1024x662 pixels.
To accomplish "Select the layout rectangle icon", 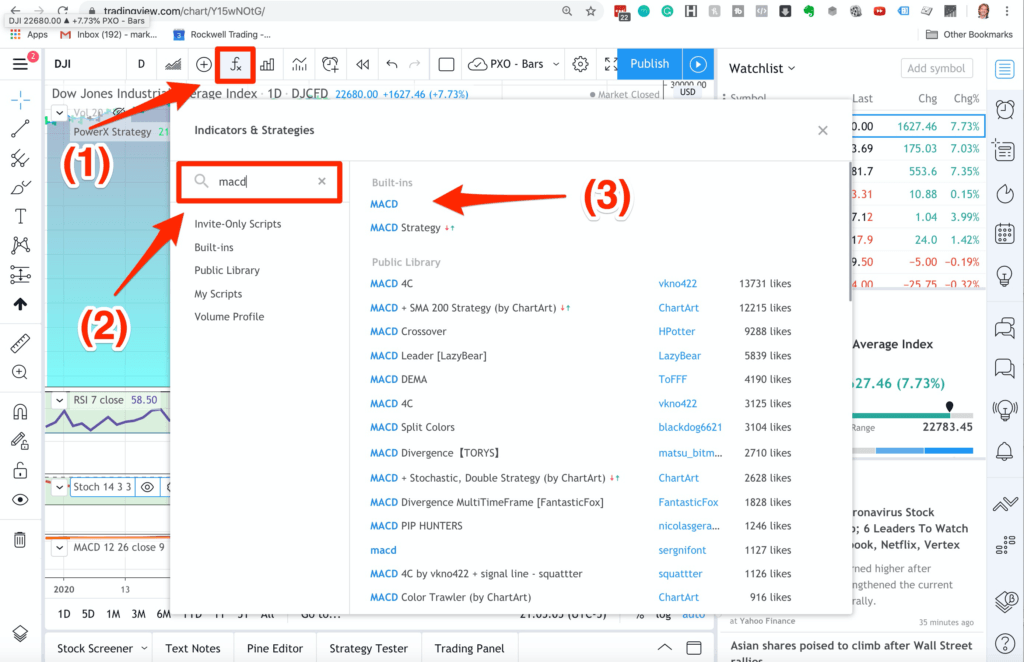I will click(447, 64).
